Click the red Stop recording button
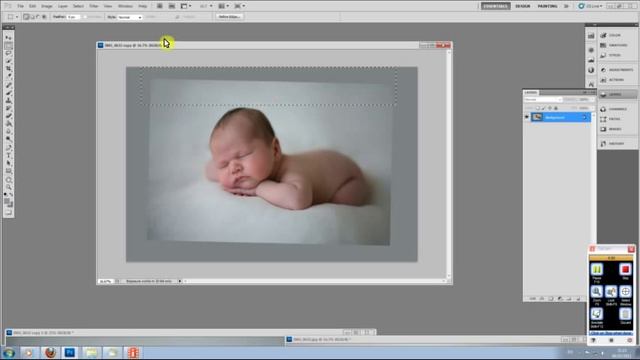The width and height of the screenshot is (640, 360). (625, 269)
